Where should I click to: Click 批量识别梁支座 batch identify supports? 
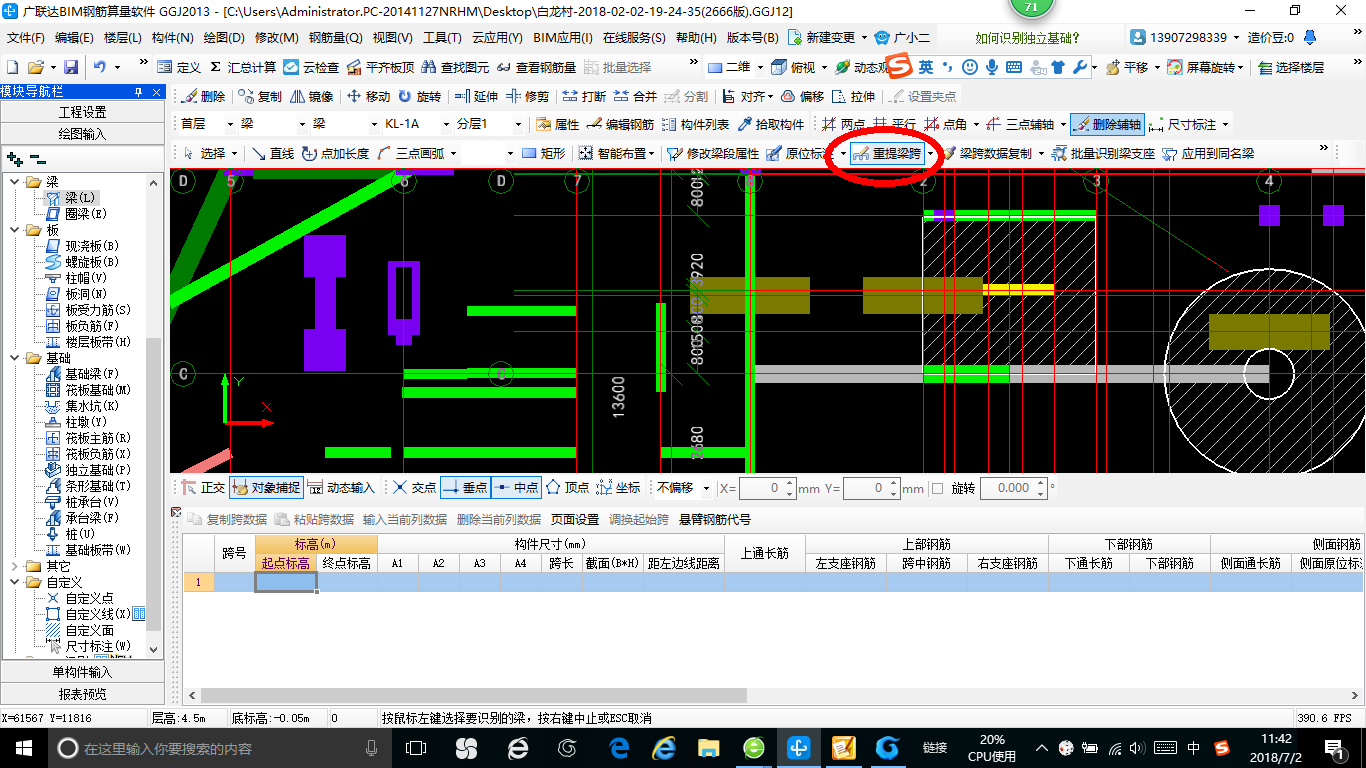coord(1102,154)
